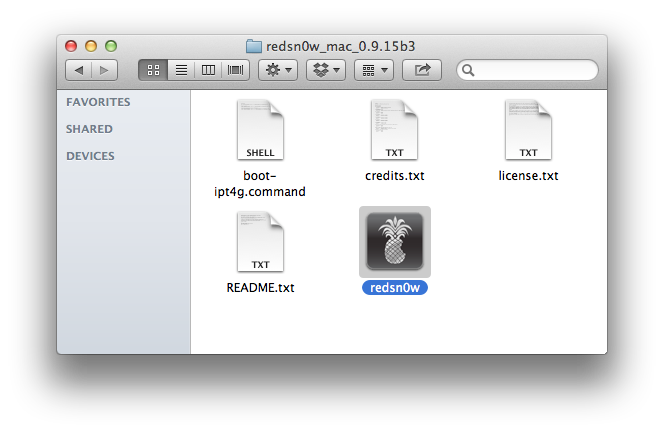
Task: Expand the FAVORITES sidebar section
Action: pyautogui.click(x=98, y=102)
